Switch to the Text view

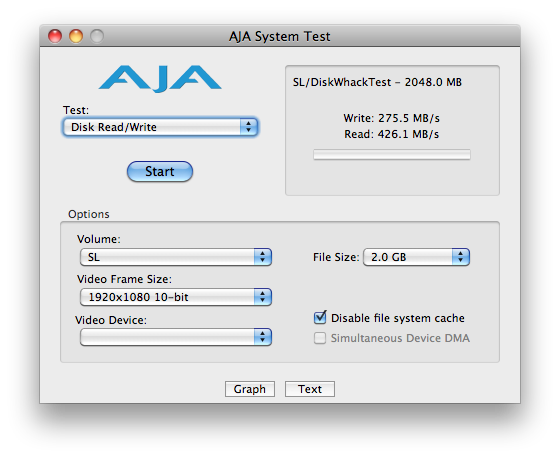coord(310,389)
